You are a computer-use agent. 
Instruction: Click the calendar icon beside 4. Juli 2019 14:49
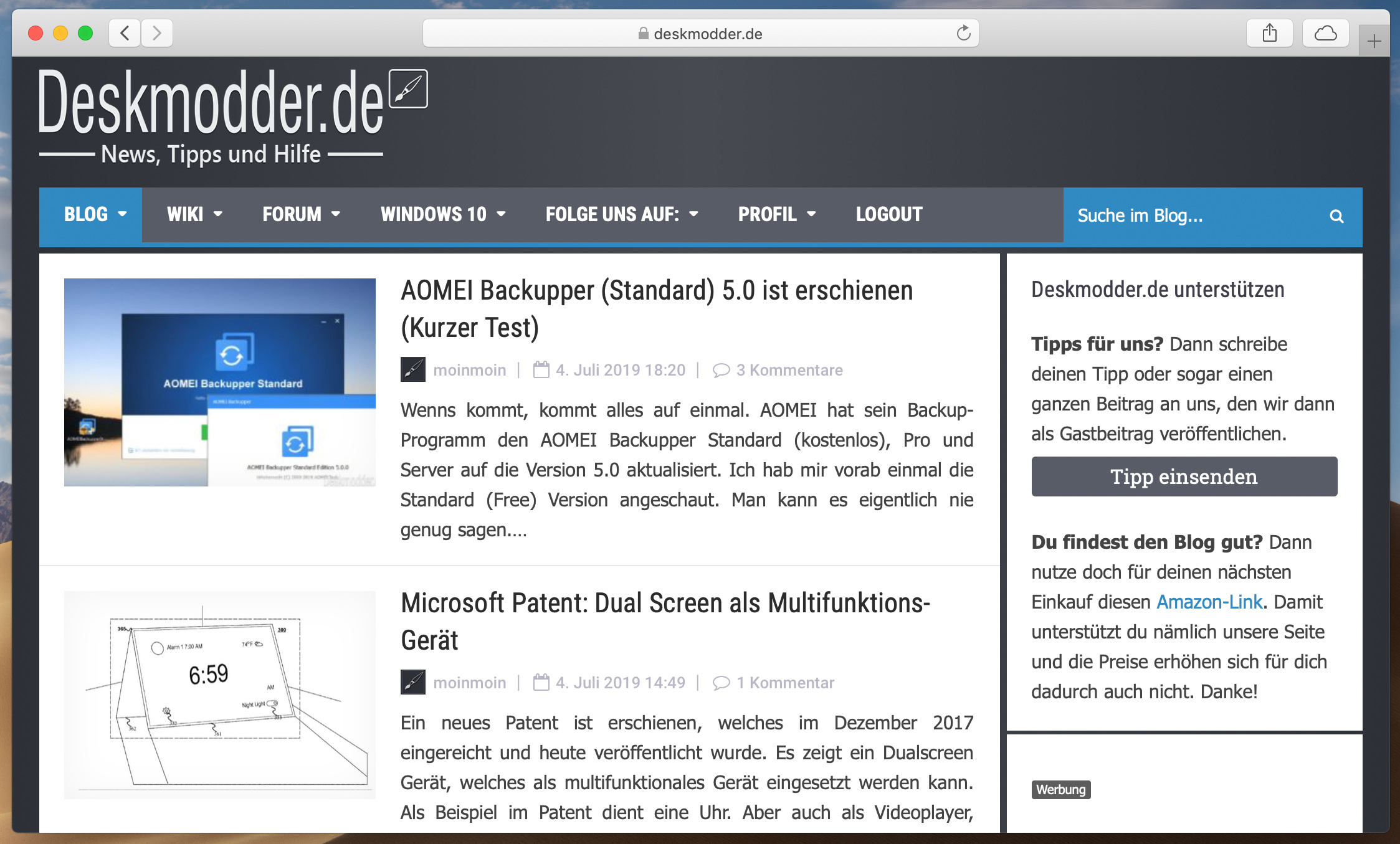pyautogui.click(x=541, y=682)
